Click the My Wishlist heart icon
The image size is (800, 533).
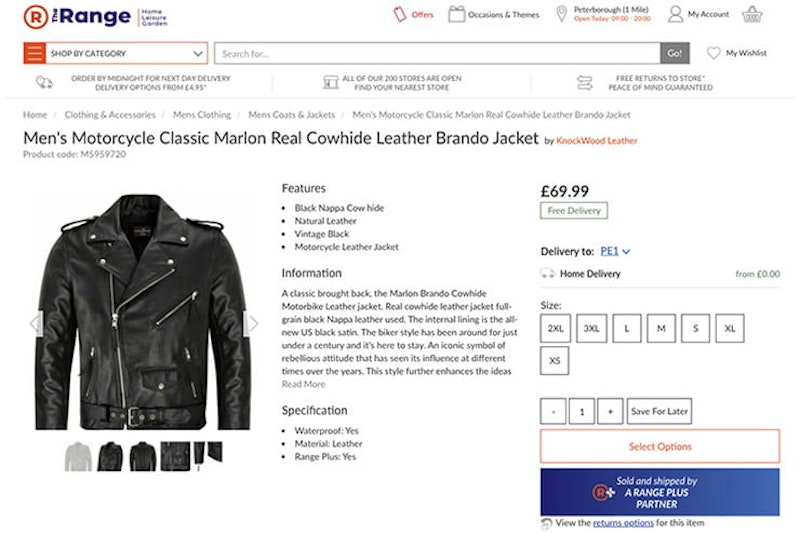click(x=714, y=53)
